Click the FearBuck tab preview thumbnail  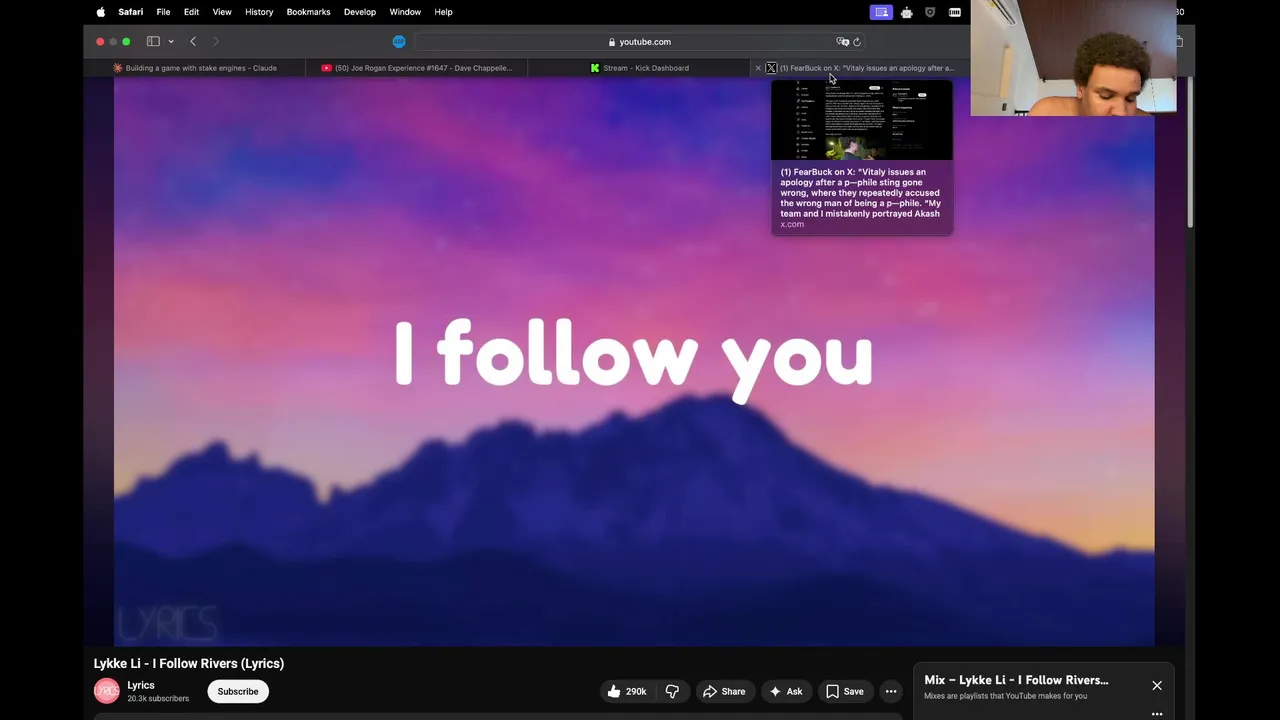point(862,120)
